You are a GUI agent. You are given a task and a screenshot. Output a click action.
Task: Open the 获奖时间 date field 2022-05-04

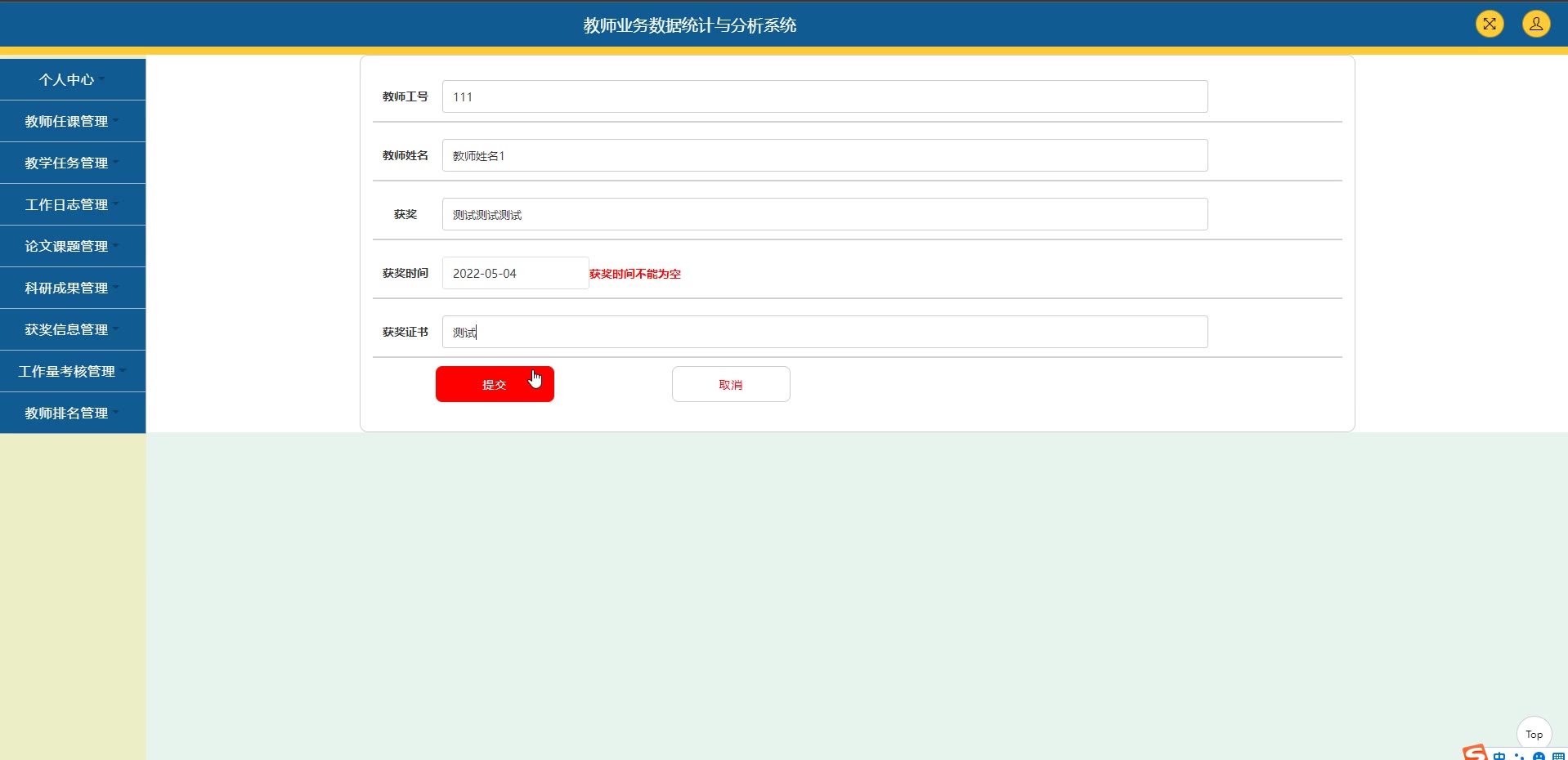[x=515, y=273]
